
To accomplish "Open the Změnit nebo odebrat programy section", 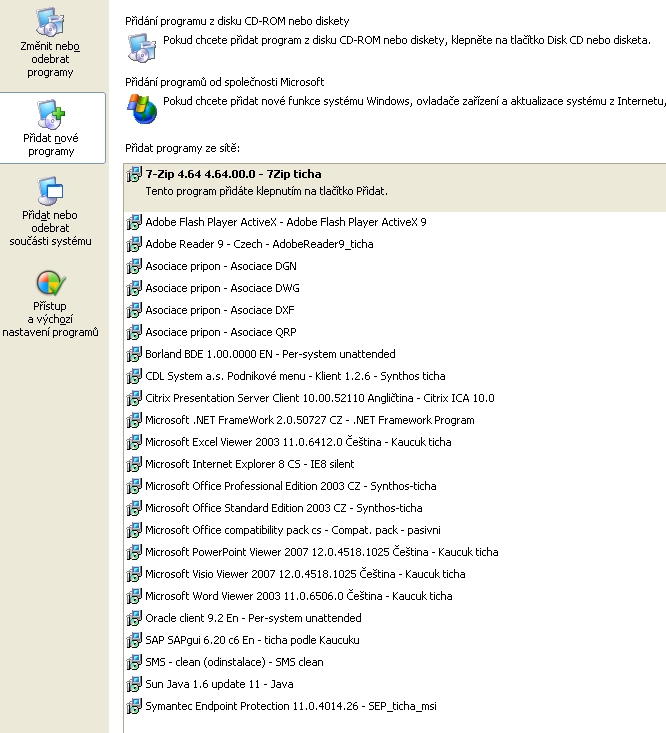I will [50, 43].
